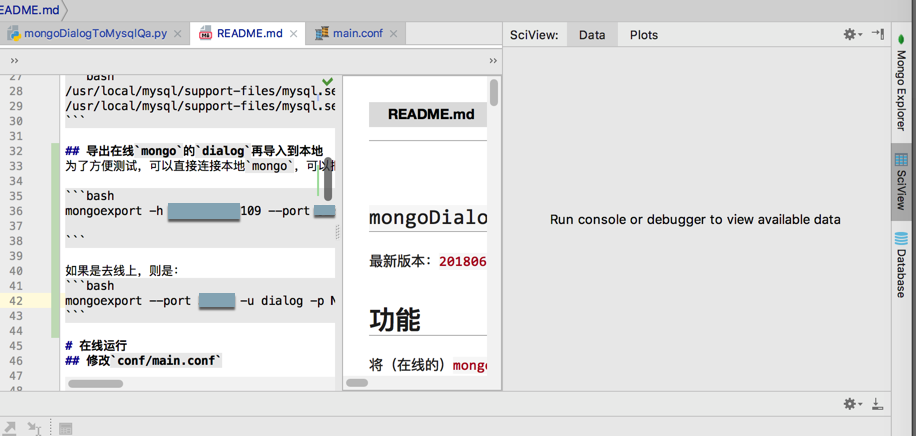Open the Database tool window
Screen dimensions: 916x436
click(x=901, y=265)
